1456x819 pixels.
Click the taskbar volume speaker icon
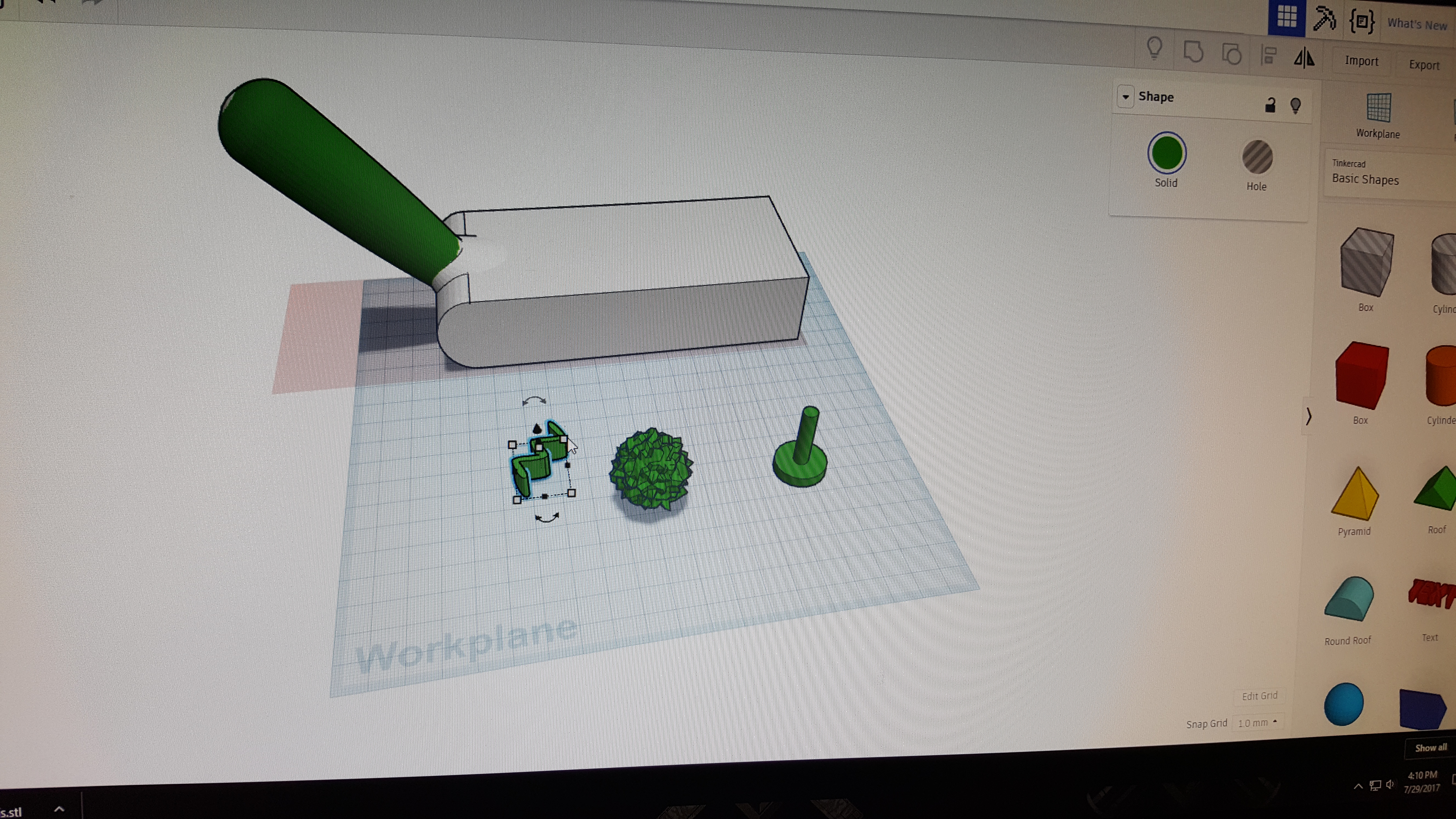coord(1390,784)
